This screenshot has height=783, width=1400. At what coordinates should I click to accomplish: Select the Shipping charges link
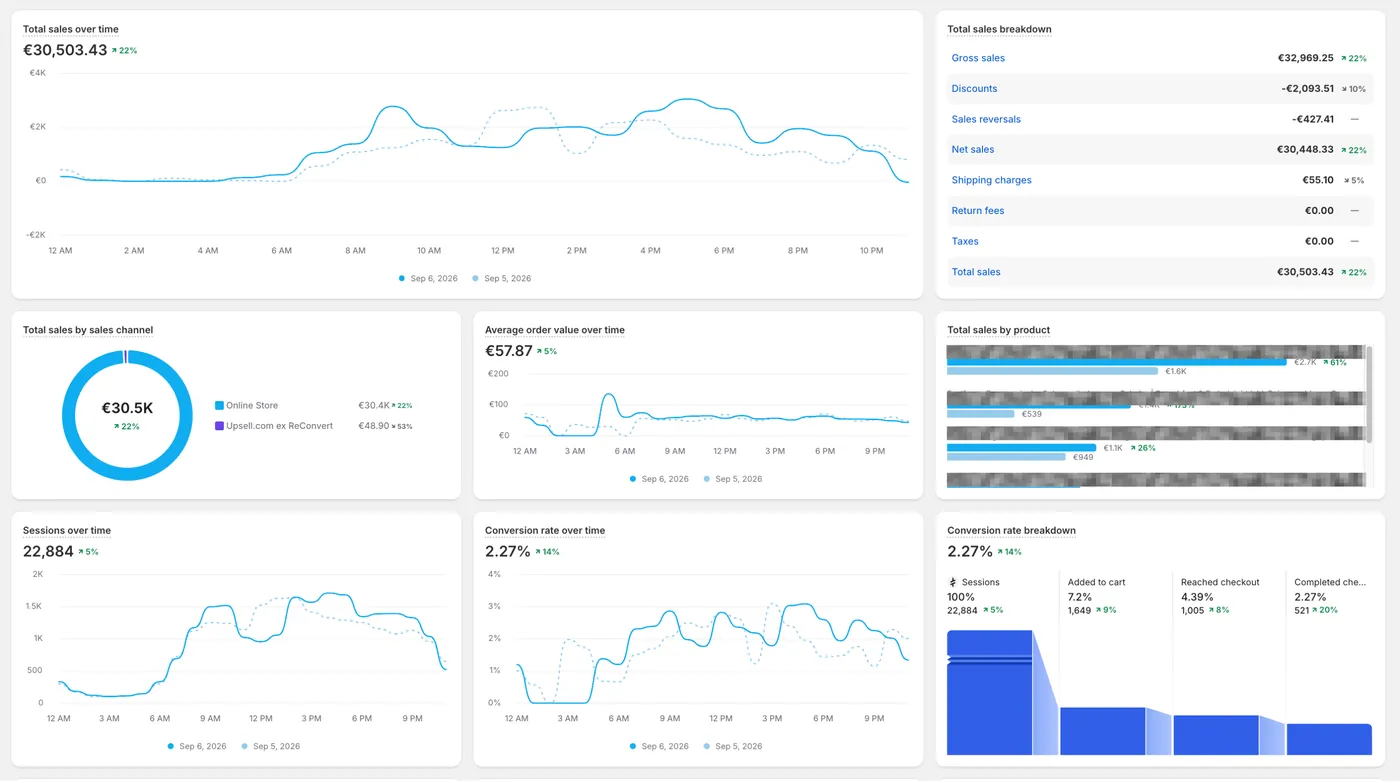click(991, 180)
